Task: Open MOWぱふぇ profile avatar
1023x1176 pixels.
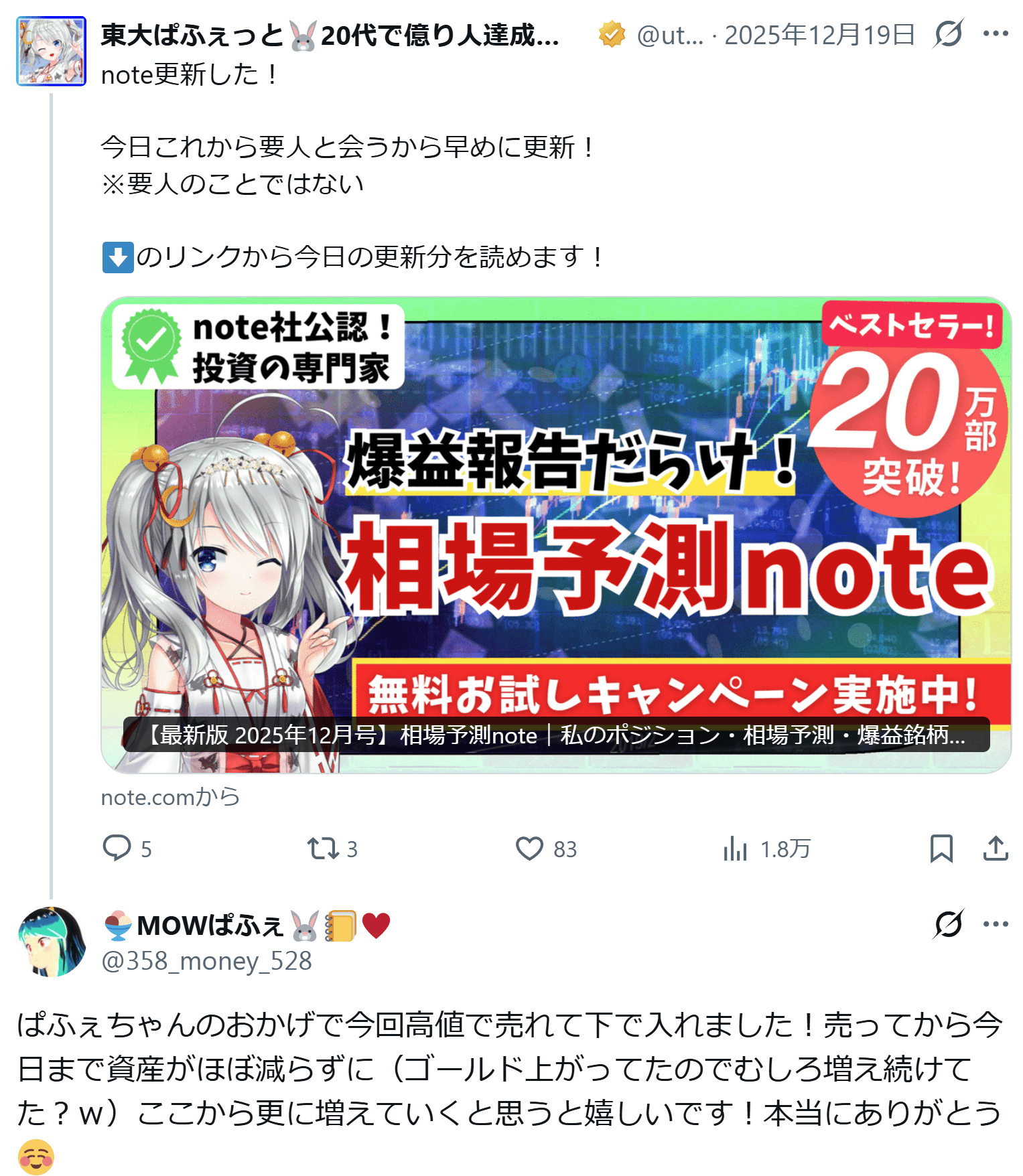Action: coord(52,942)
